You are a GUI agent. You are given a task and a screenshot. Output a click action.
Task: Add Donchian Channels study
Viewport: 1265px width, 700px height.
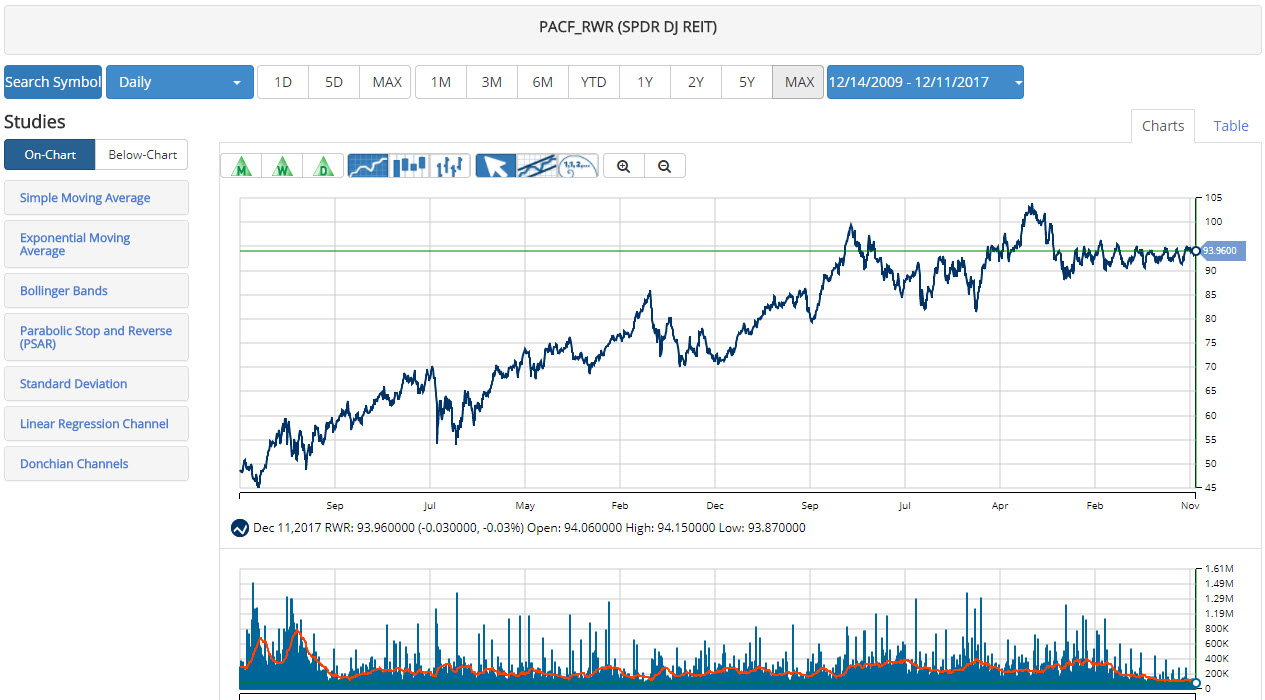pos(96,464)
